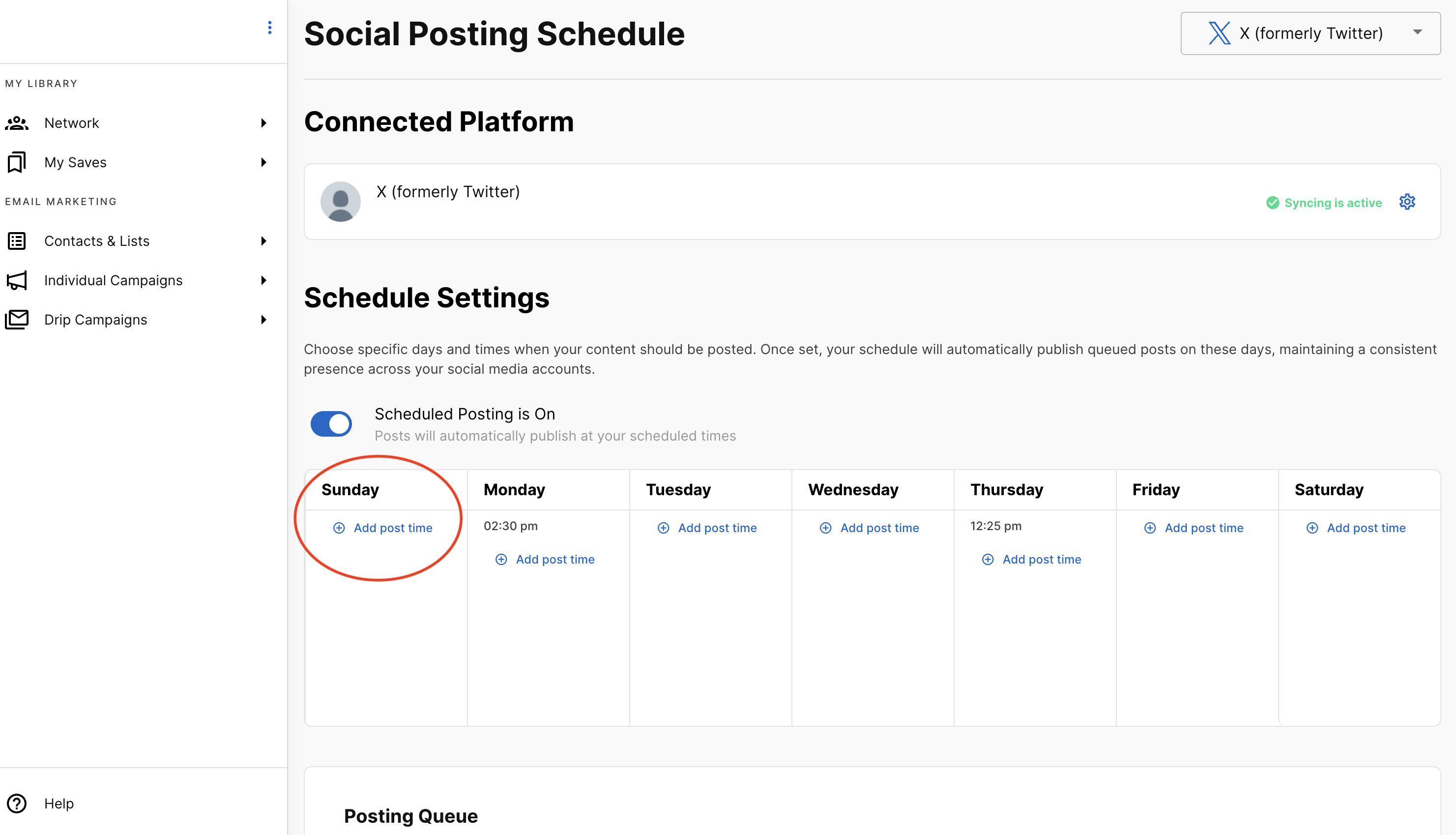The width and height of the screenshot is (1456, 835).
Task: Click the Scheduled Posting is On label
Action: [x=465, y=414]
